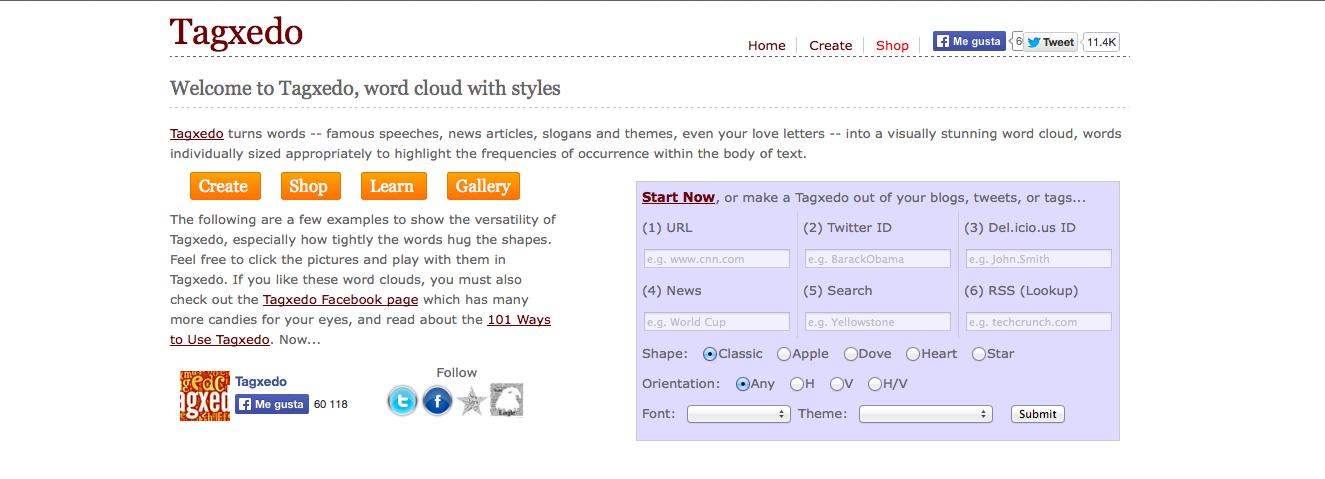Viewport: 1325px width, 479px height.
Task: Click the header Facebook Me gusta button
Action: click(969, 41)
